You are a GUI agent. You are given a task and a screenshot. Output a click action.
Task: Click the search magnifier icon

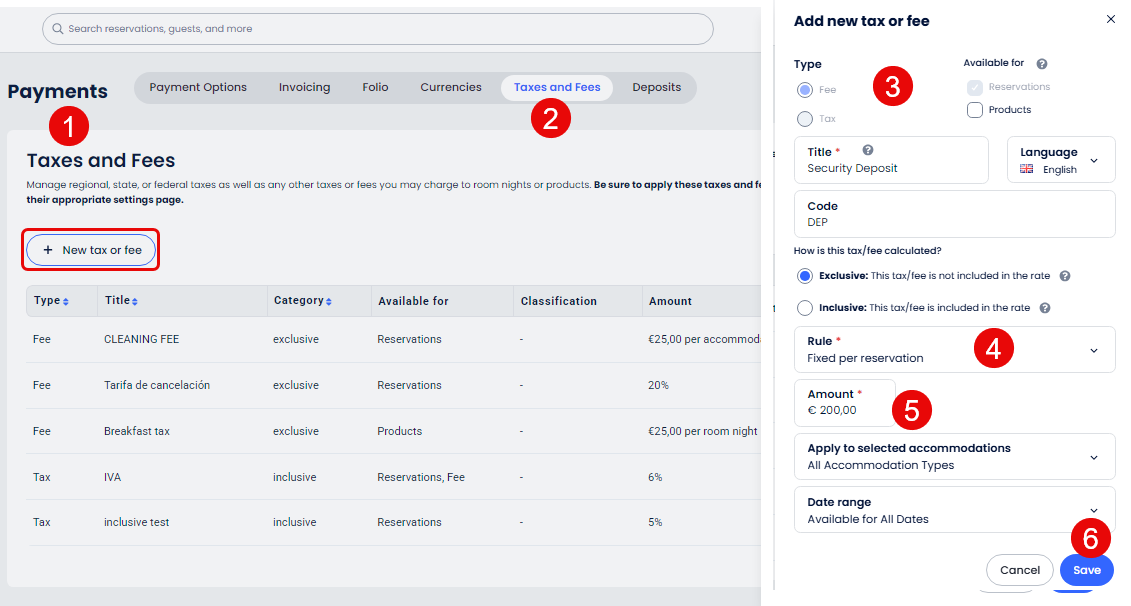58,29
